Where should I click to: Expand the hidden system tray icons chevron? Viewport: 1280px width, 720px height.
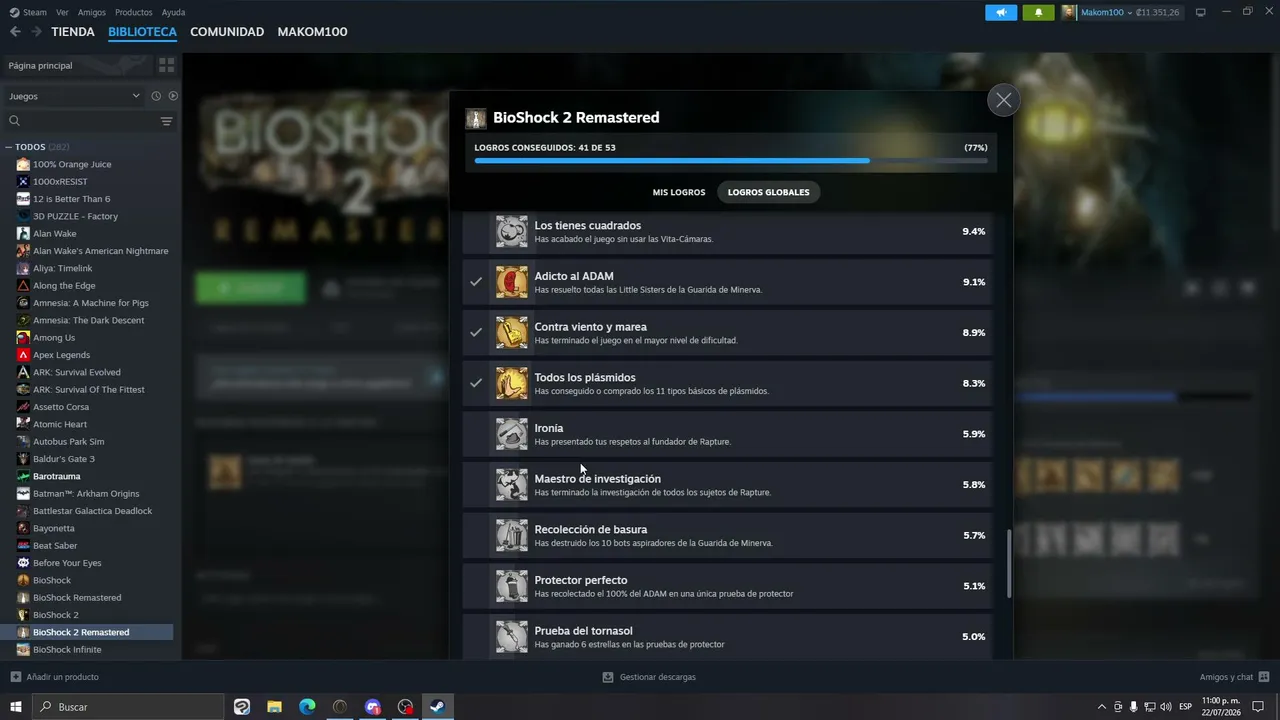pos(1102,707)
